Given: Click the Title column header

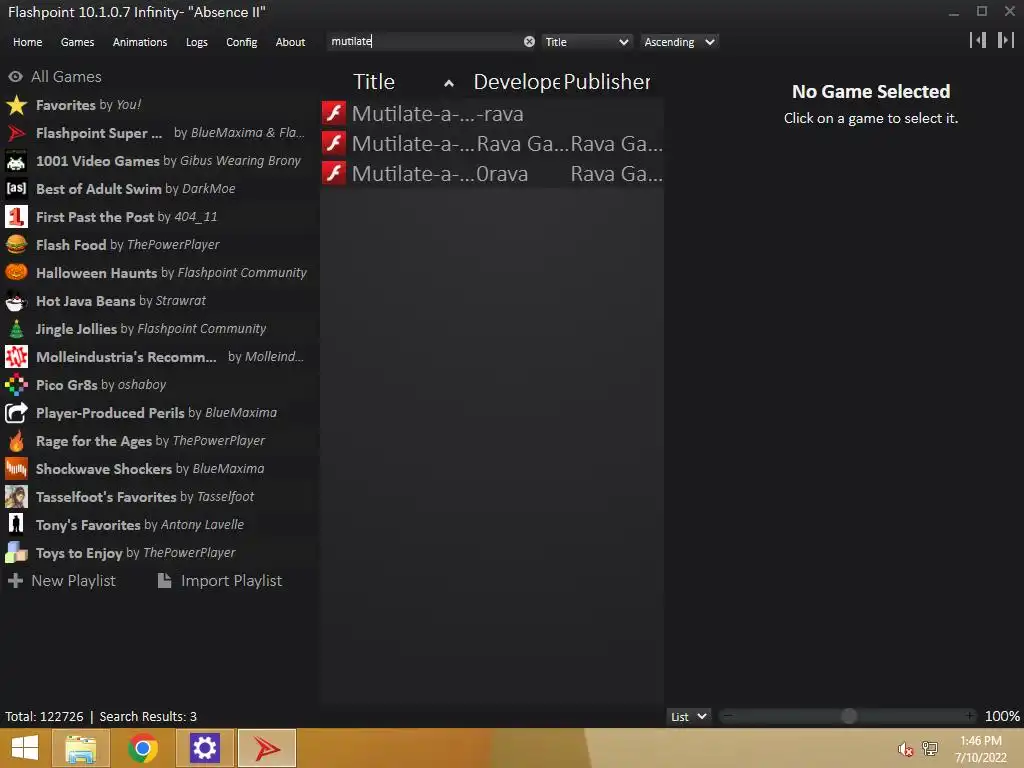Looking at the screenshot, I should pos(374,82).
